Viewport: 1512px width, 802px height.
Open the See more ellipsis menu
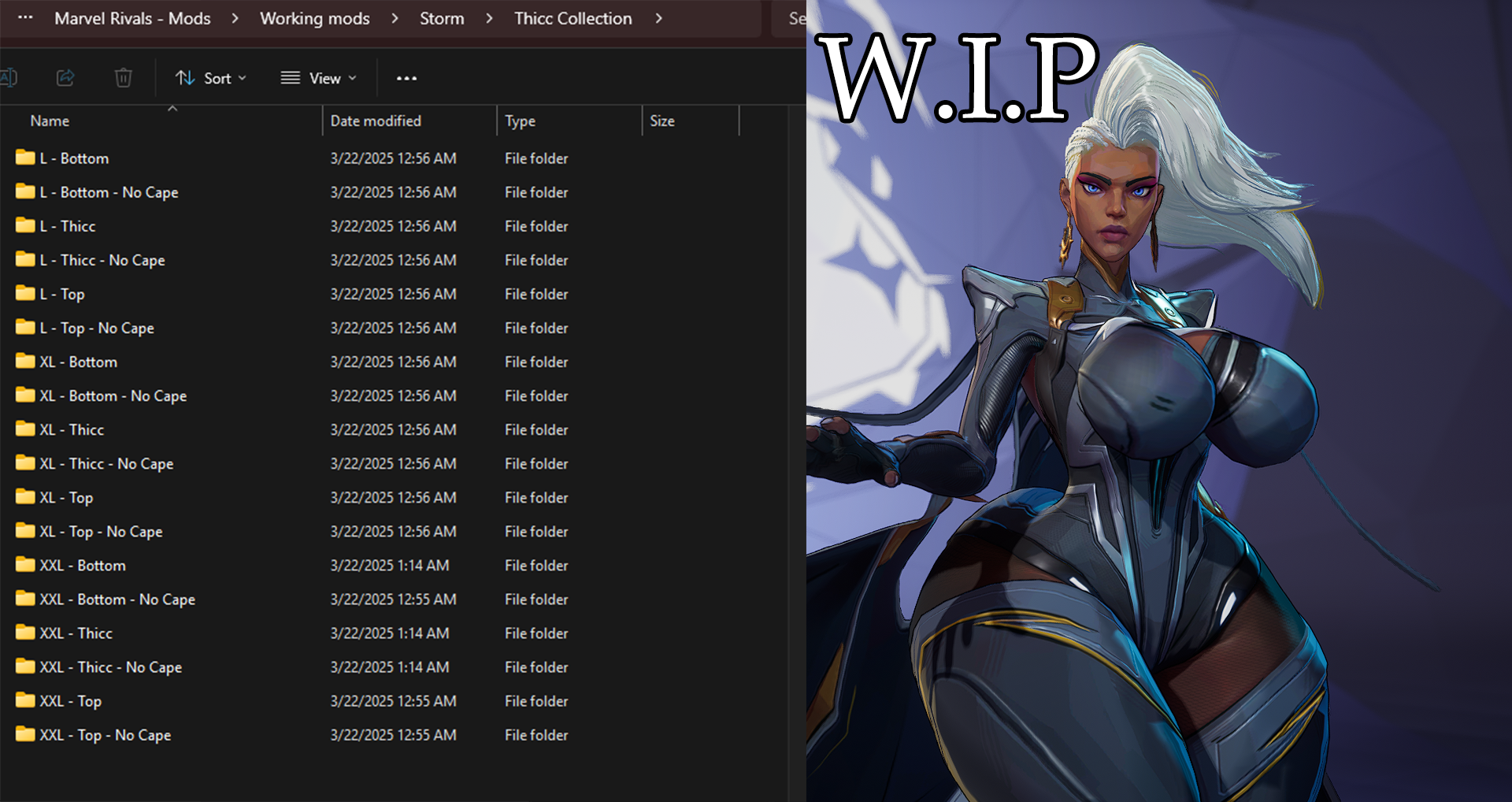(406, 78)
